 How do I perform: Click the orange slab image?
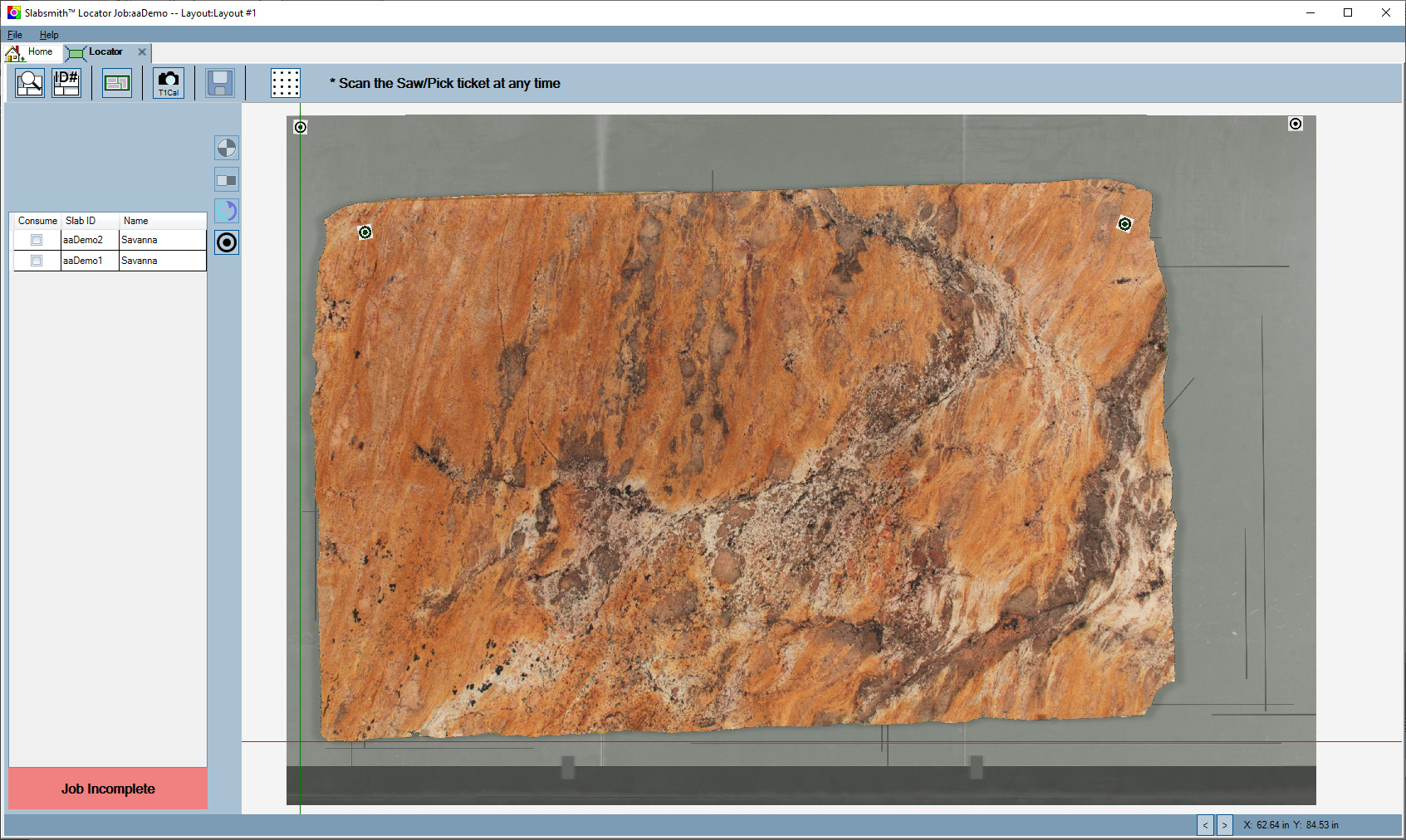[x=743, y=459]
